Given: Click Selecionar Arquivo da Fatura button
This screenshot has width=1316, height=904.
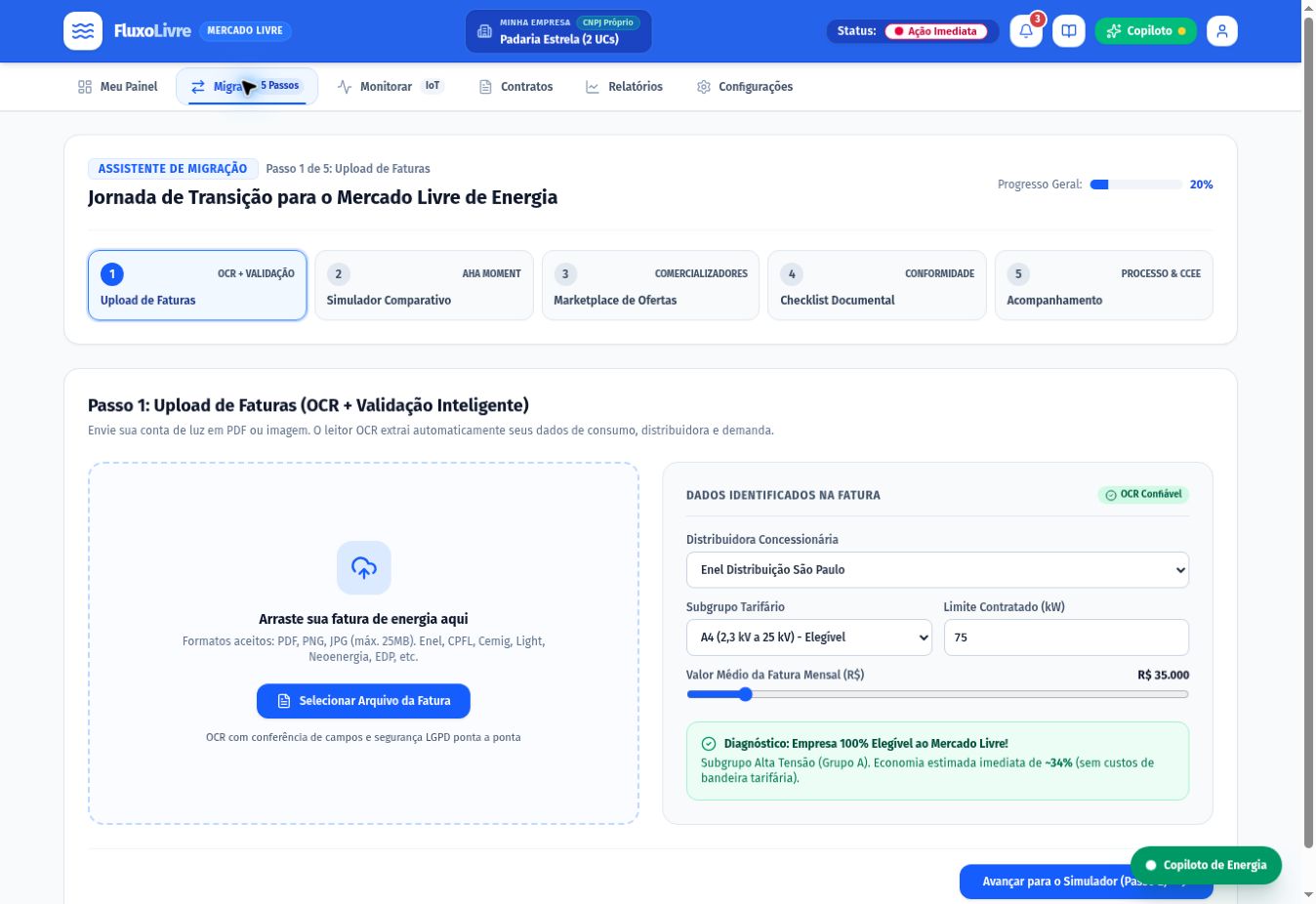Looking at the screenshot, I should [363, 701].
